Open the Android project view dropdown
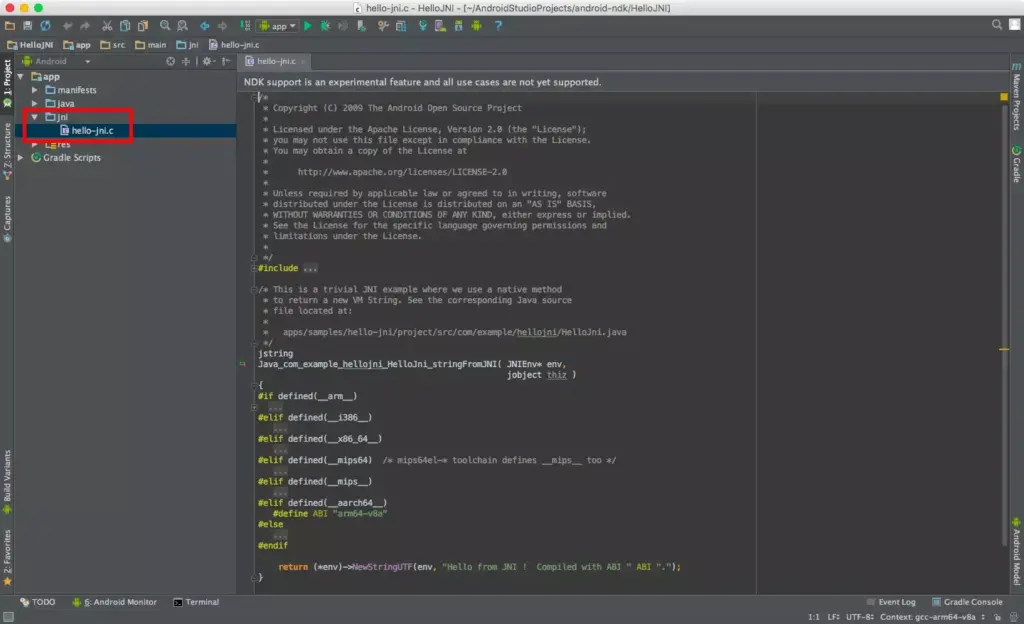The height and width of the screenshot is (624, 1024). [52, 61]
